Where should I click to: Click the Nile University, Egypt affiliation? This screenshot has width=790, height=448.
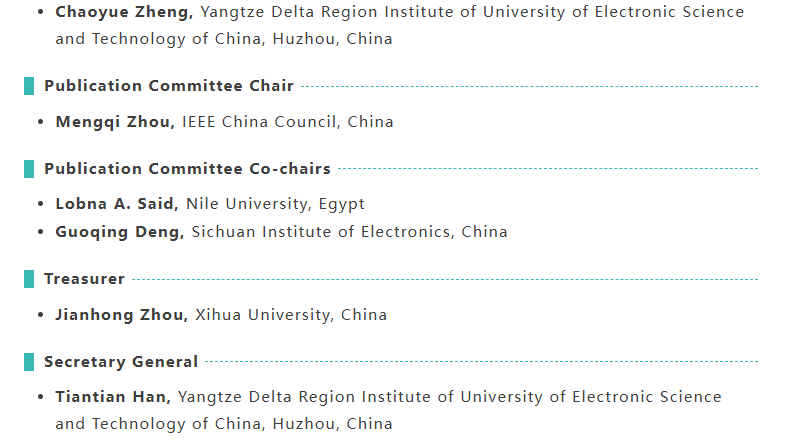275,204
